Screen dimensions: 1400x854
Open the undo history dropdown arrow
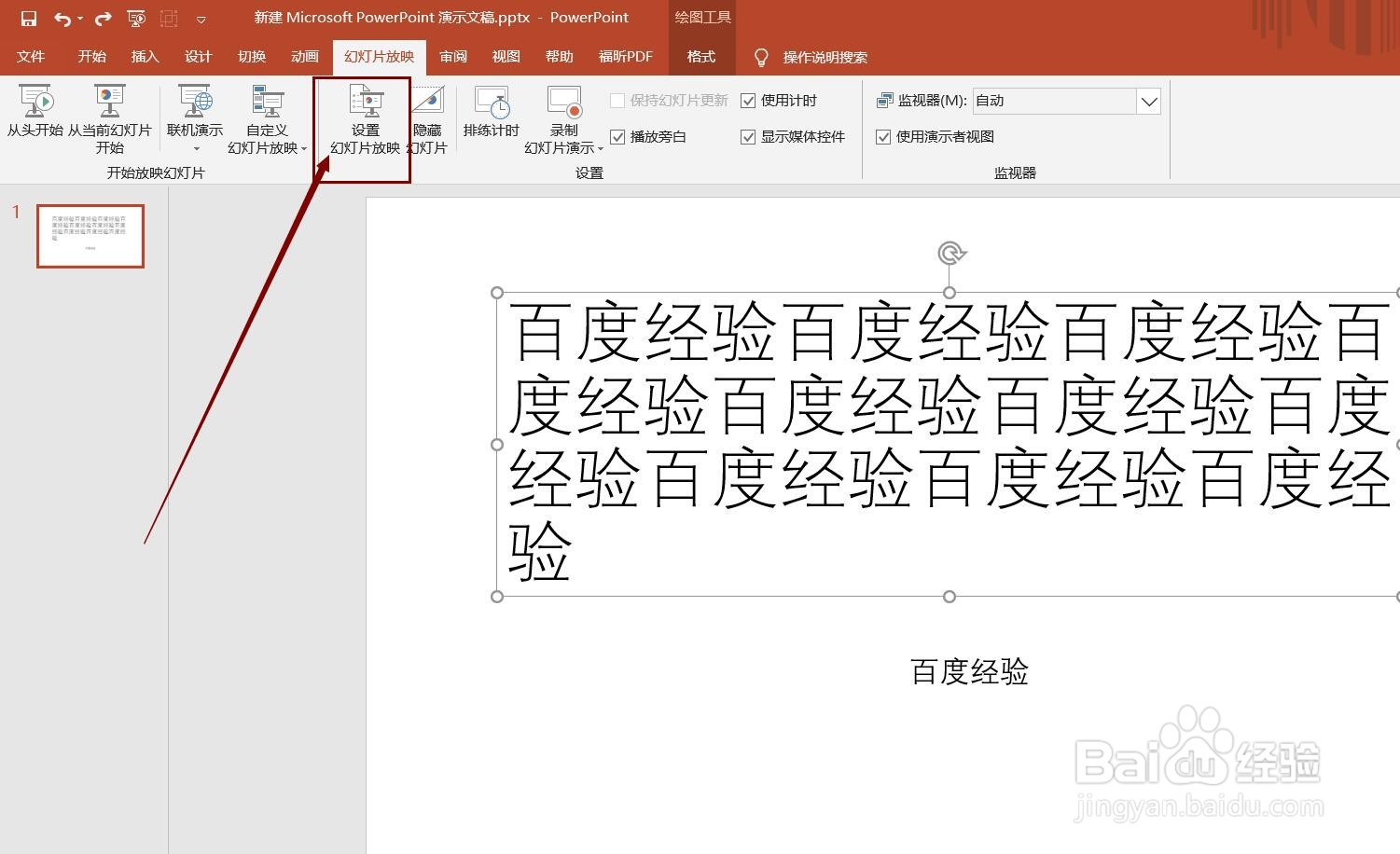click(x=80, y=19)
